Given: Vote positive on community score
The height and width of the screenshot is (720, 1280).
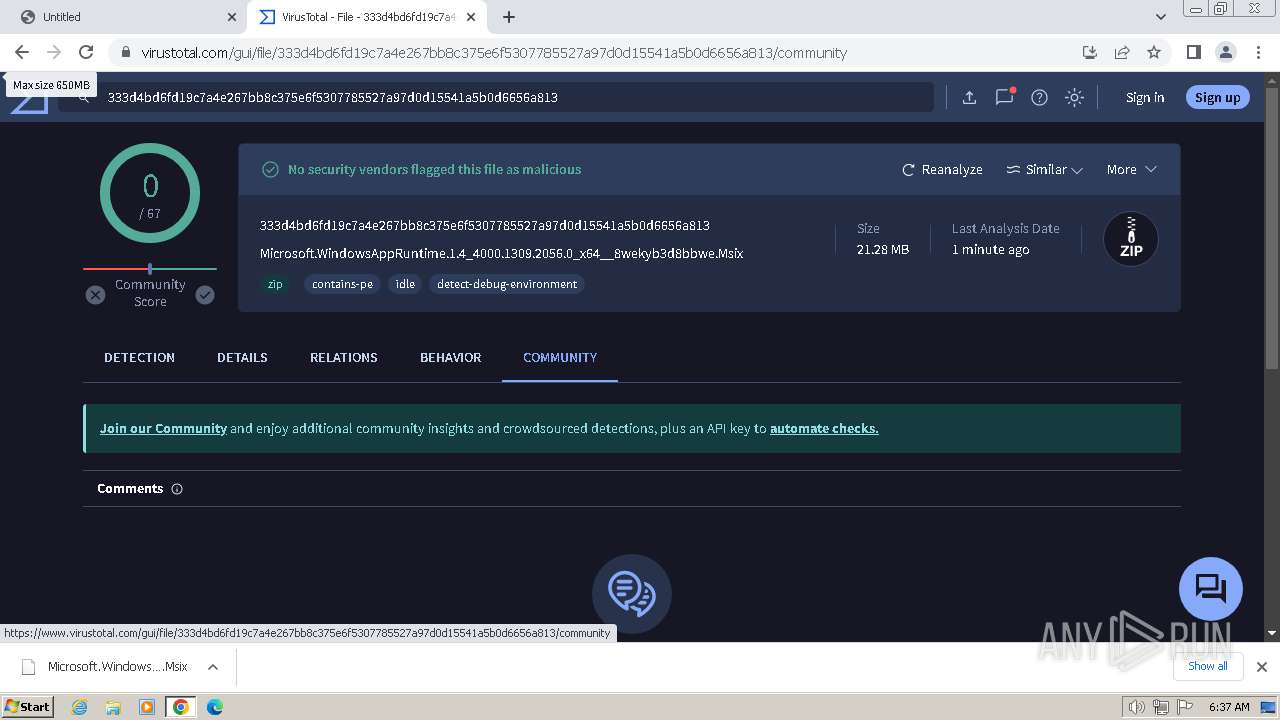Looking at the screenshot, I should (205, 295).
